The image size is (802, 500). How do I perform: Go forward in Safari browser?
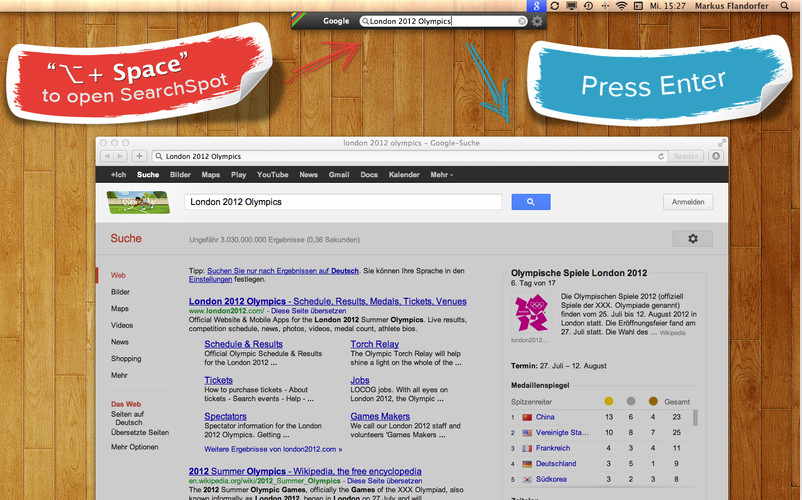tap(120, 156)
